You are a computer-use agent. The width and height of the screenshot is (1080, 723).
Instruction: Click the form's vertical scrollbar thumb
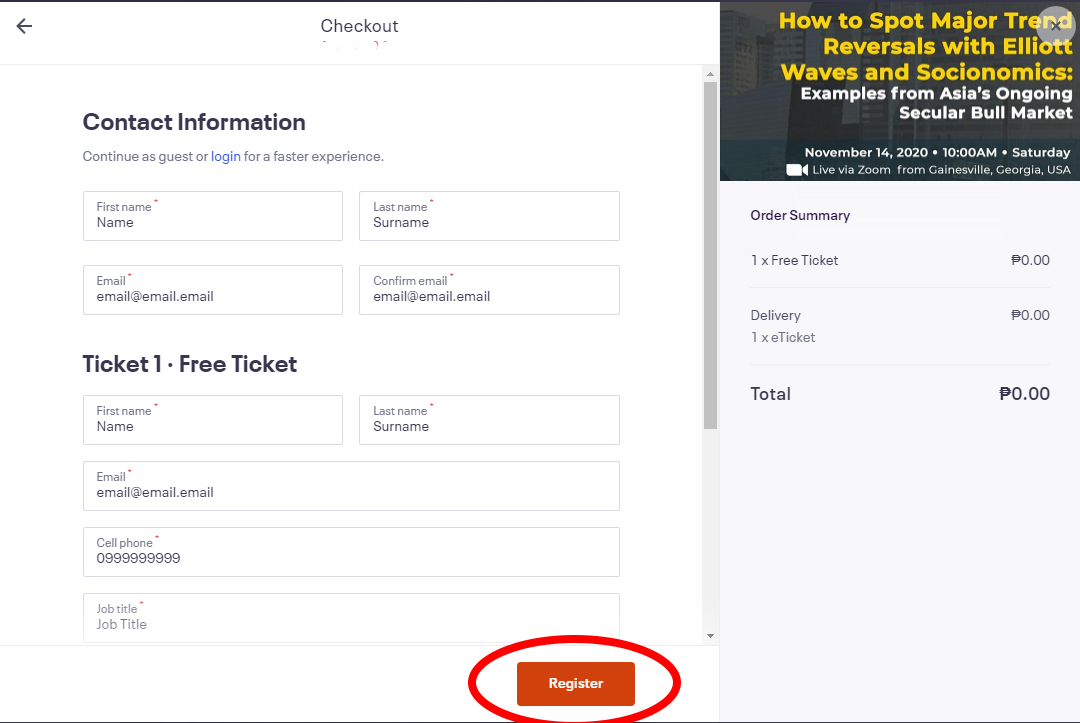click(710, 255)
